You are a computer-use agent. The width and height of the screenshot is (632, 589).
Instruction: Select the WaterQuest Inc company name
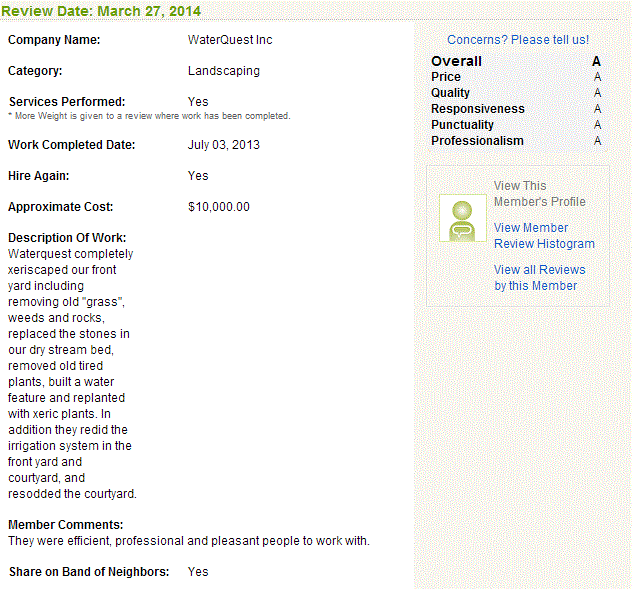[230, 40]
